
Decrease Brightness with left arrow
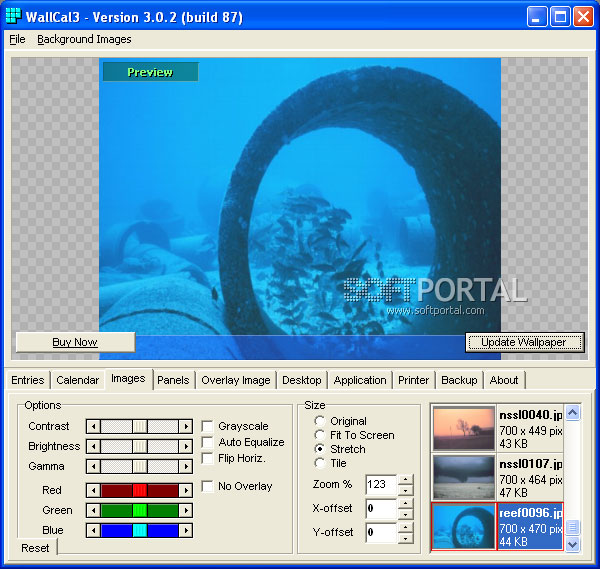[93, 446]
